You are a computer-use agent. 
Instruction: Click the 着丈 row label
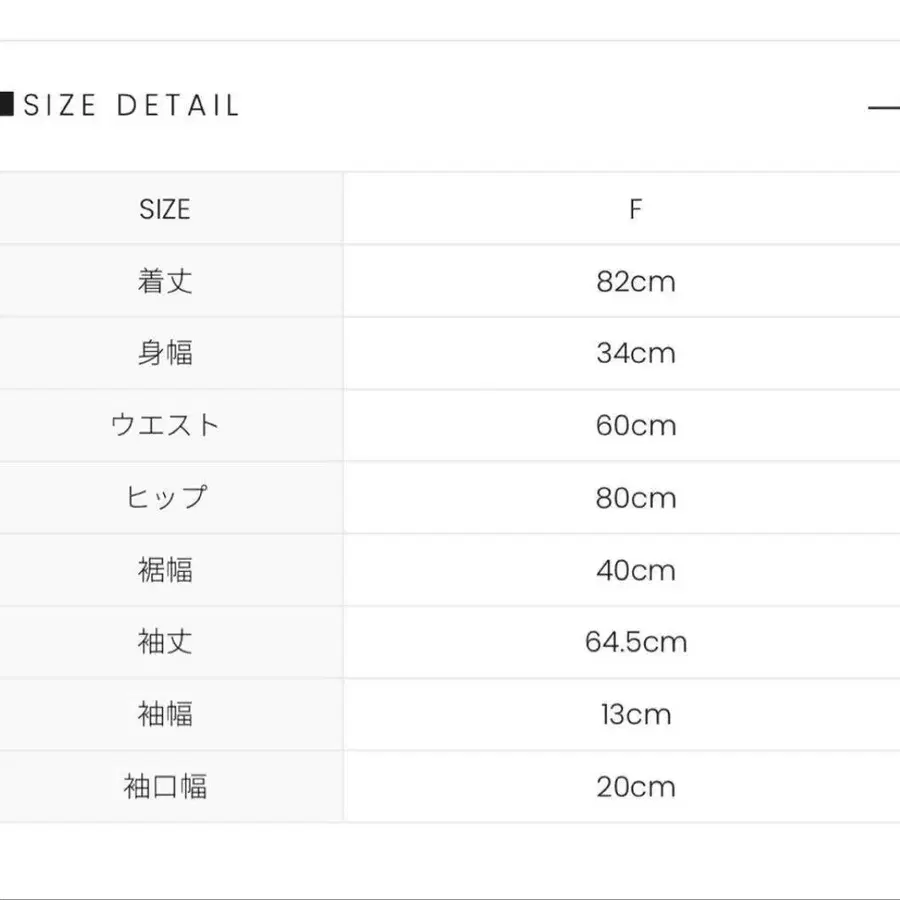click(165, 281)
